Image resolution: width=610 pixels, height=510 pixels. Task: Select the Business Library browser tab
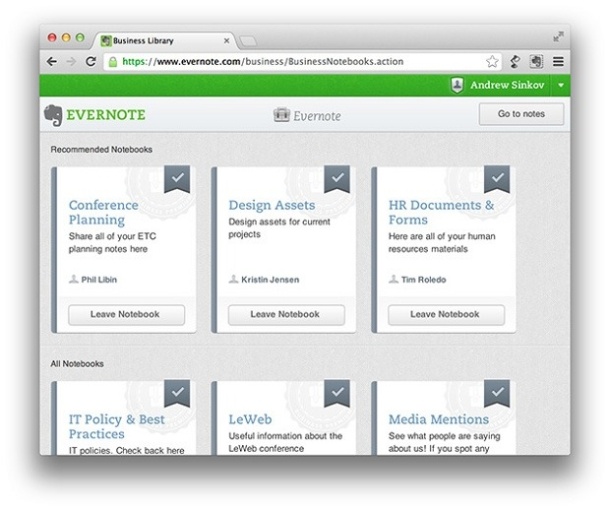click(163, 40)
